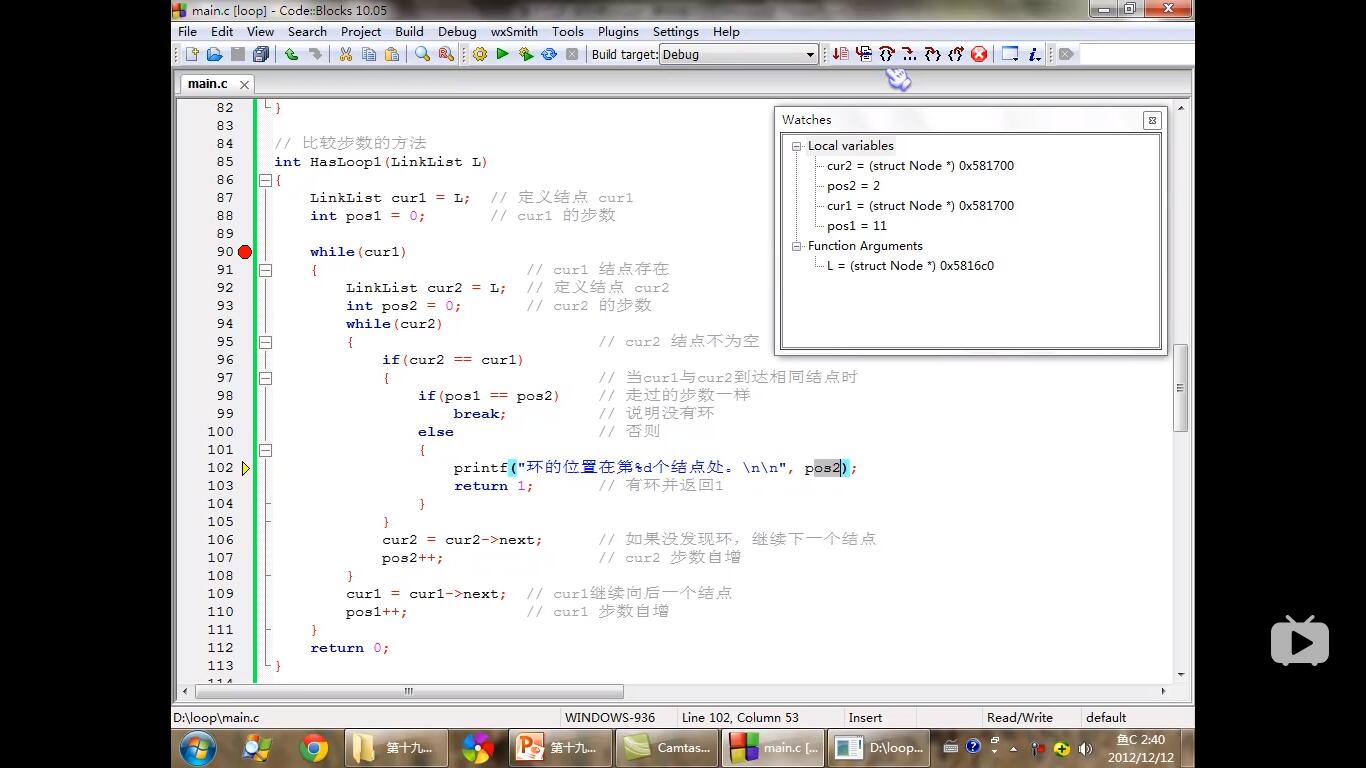
Task: Click the Build gear icon
Action: (480, 54)
